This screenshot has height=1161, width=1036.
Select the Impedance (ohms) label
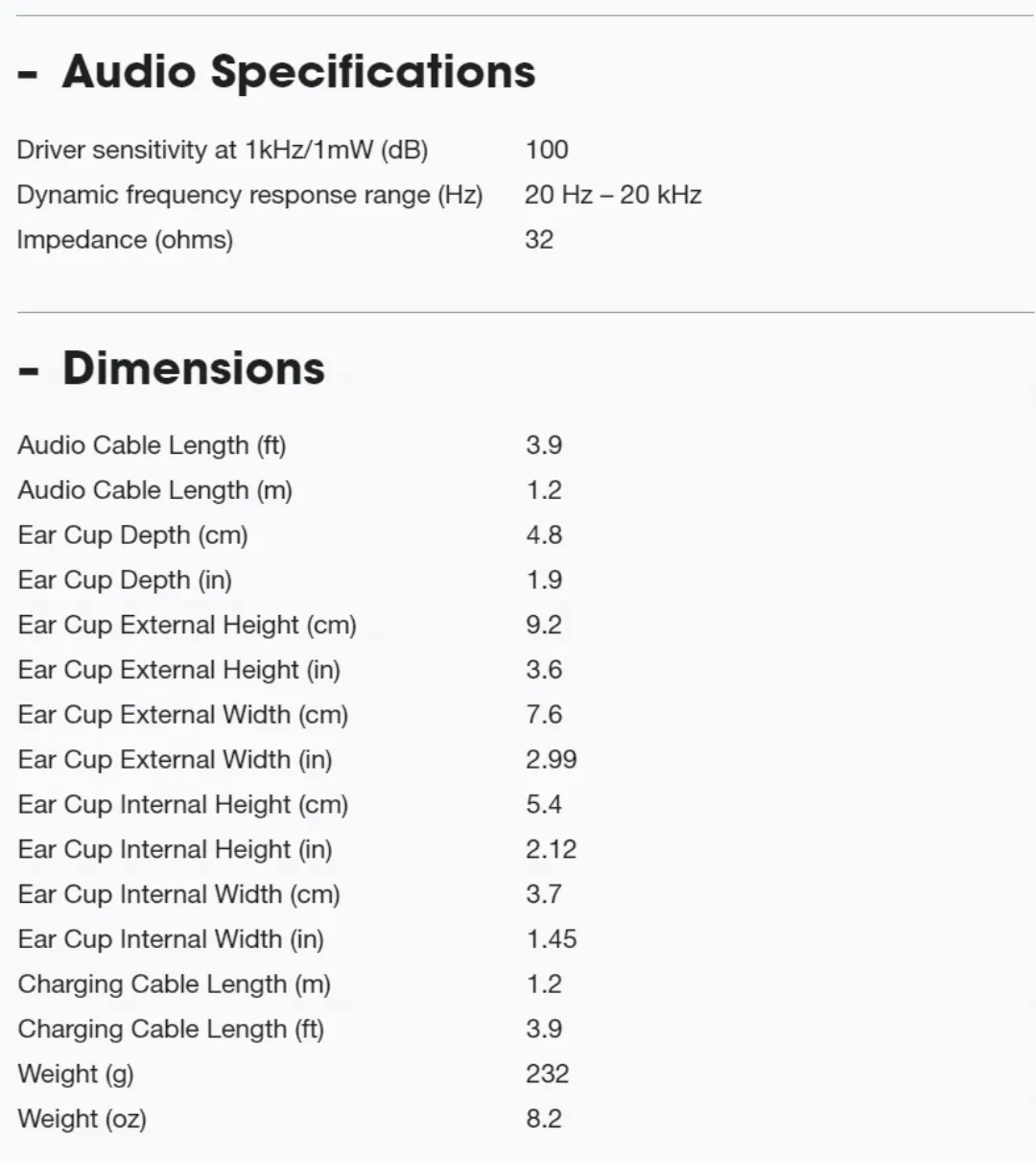[x=125, y=240]
